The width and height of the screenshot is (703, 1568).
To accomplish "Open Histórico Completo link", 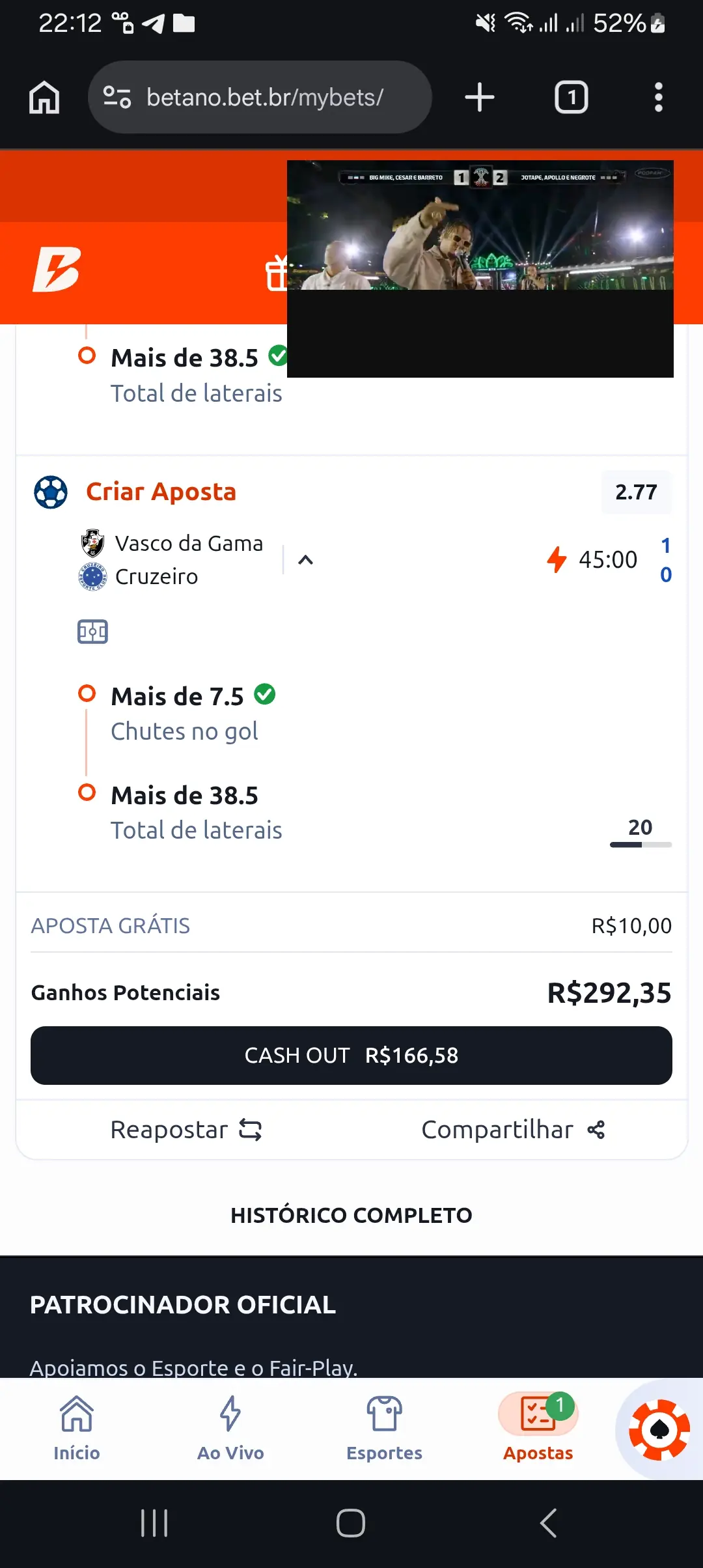I will click(x=351, y=1215).
